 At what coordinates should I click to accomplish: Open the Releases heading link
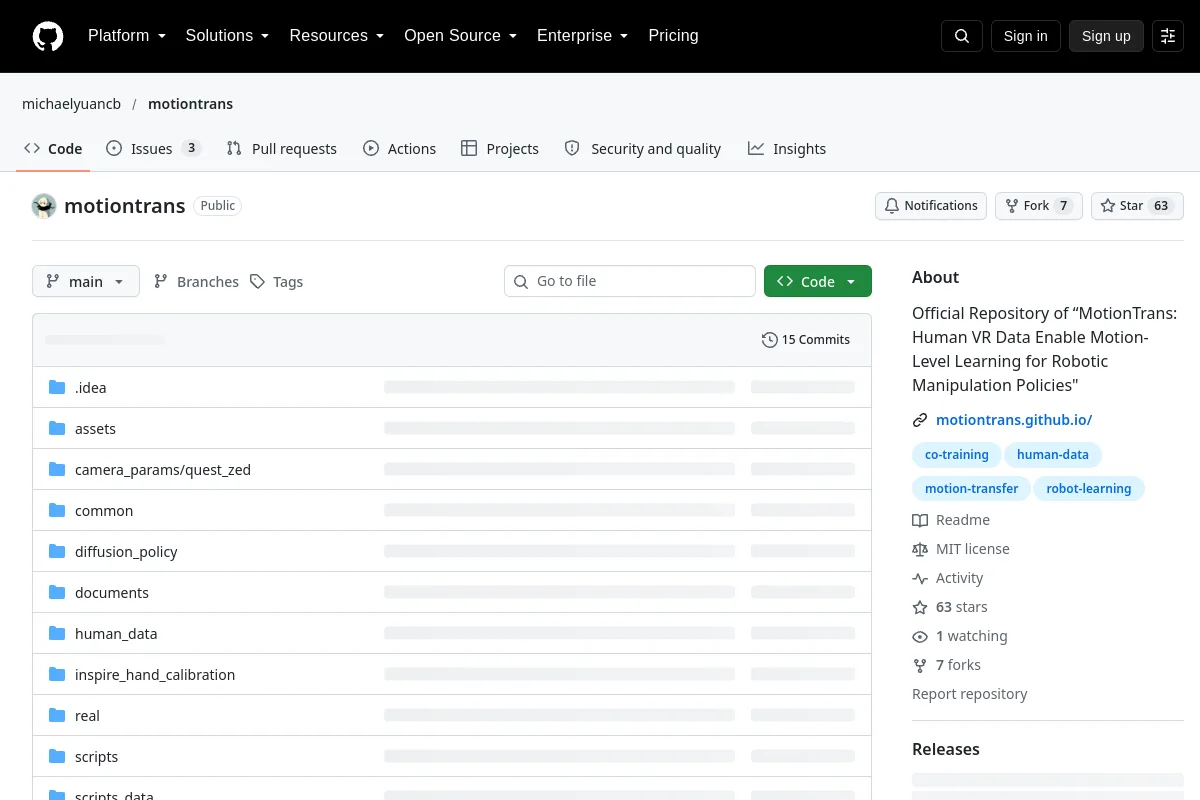(946, 749)
